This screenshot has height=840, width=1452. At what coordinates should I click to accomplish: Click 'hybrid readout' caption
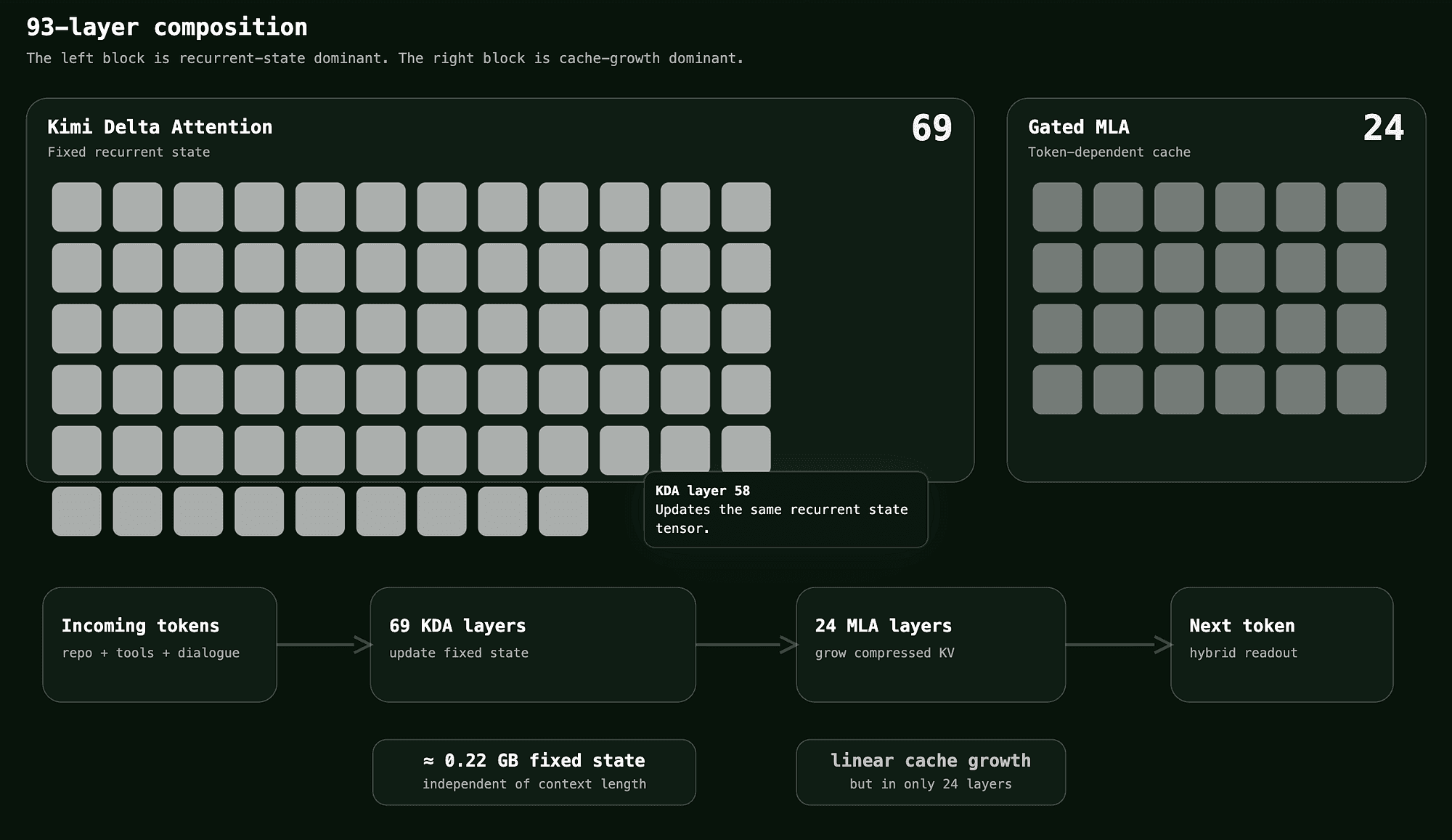click(x=1244, y=653)
